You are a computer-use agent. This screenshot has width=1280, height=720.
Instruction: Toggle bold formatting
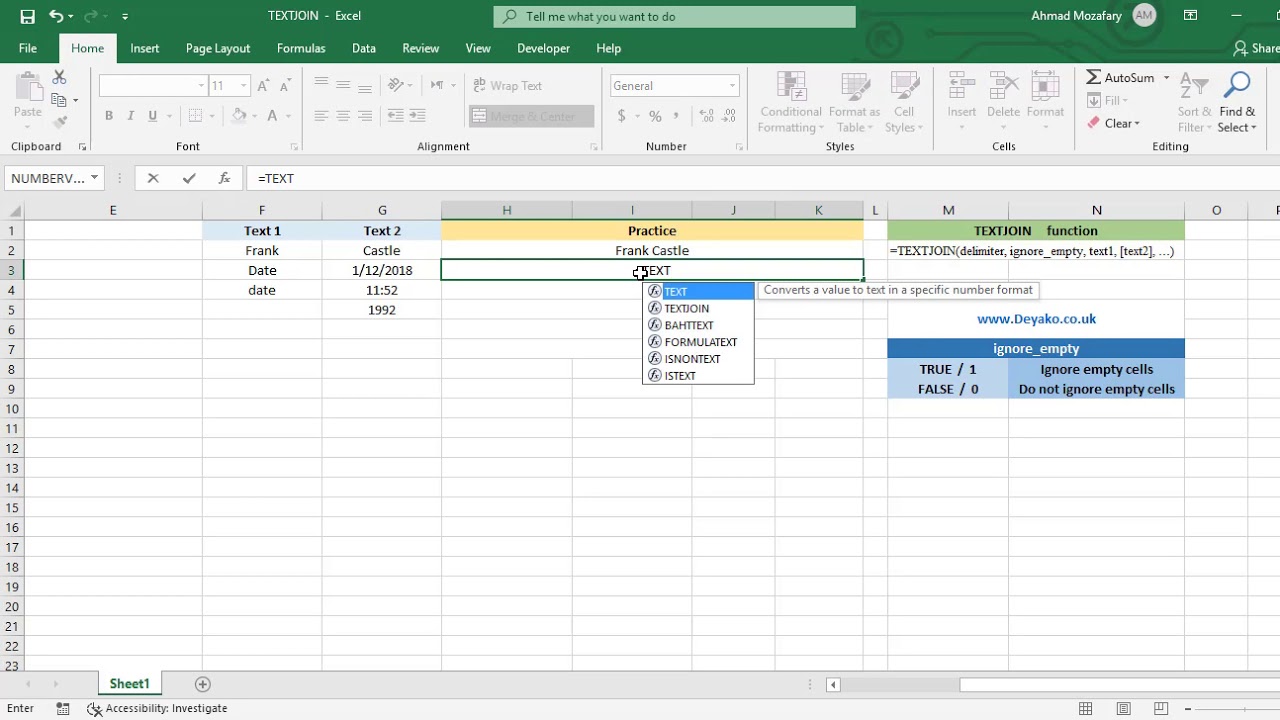[109, 116]
